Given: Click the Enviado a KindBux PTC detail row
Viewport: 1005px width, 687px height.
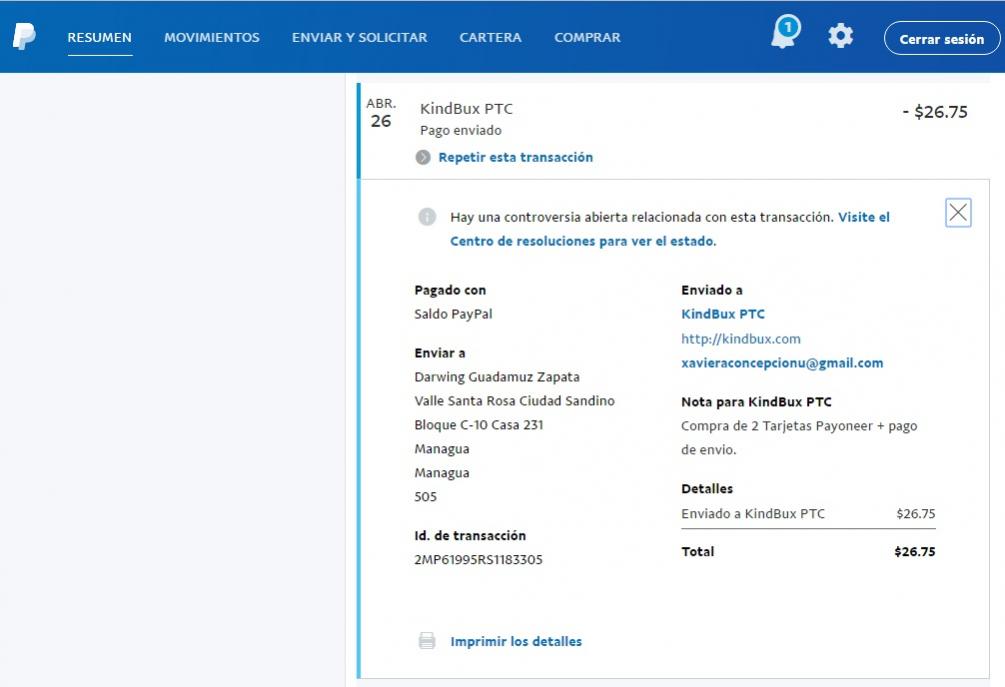Looking at the screenshot, I should tap(808, 513).
